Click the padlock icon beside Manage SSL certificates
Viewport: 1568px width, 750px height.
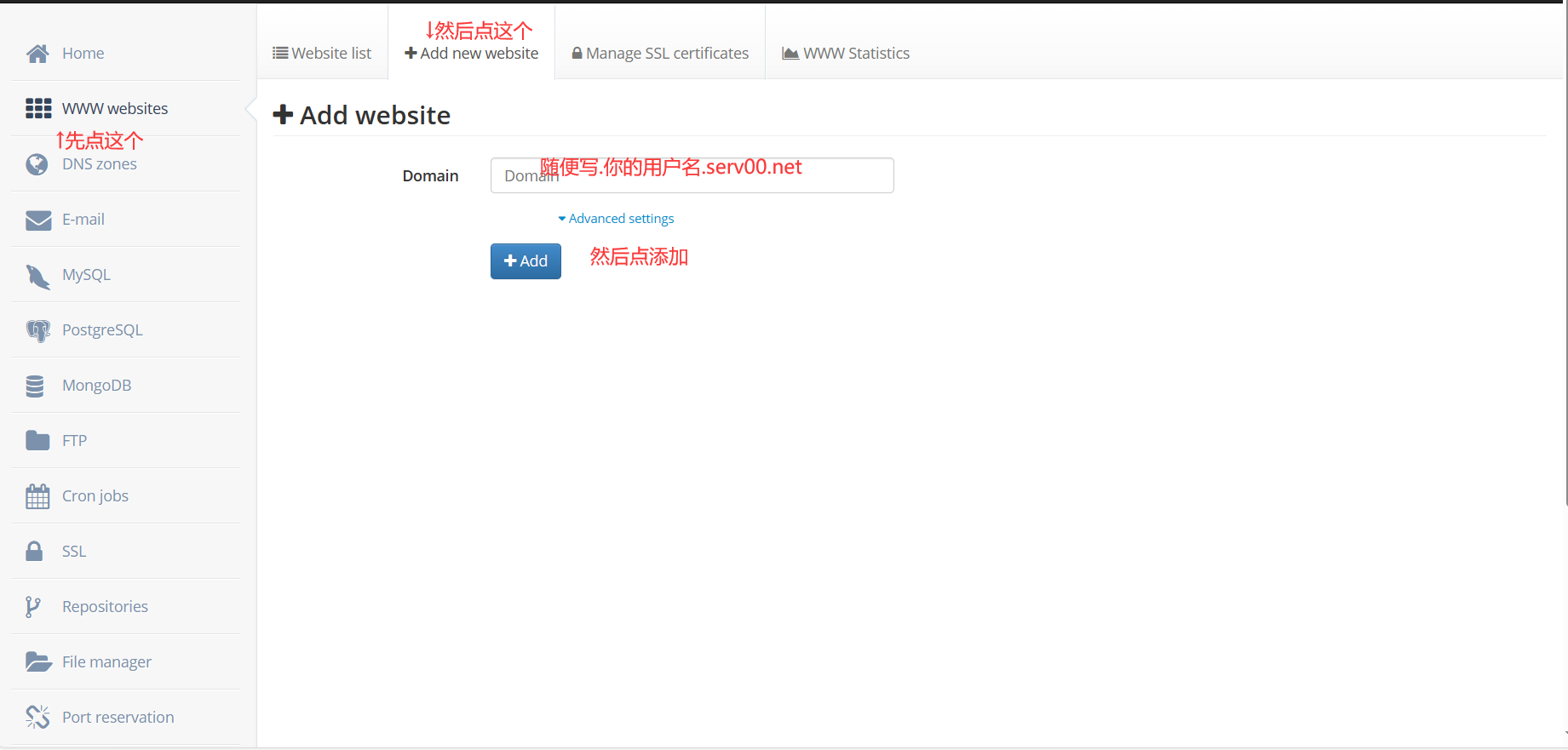[577, 53]
